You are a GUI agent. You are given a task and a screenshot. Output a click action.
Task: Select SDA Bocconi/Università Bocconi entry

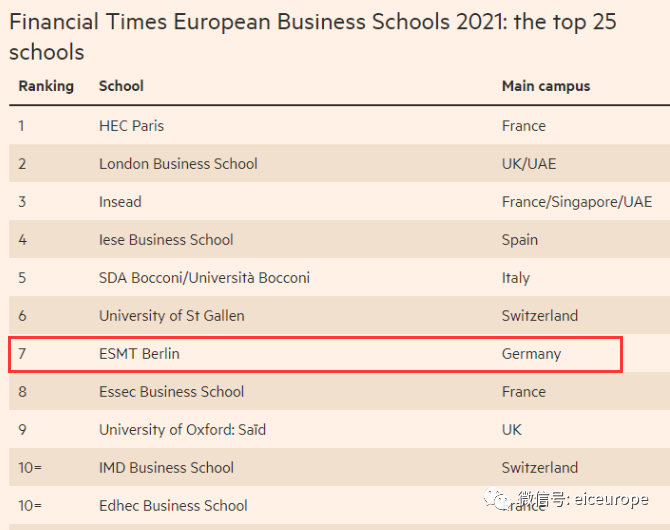coord(204,278)
